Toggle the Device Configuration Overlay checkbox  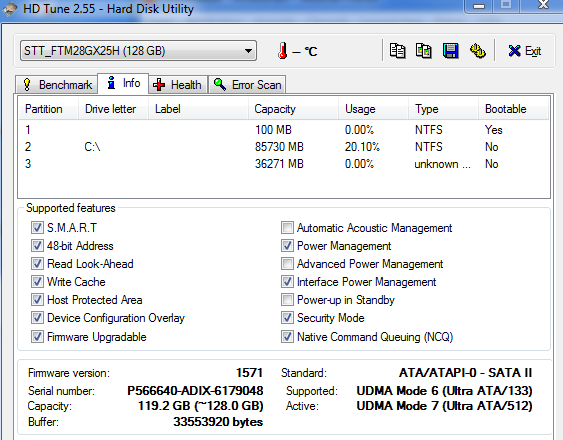[37, 318]
